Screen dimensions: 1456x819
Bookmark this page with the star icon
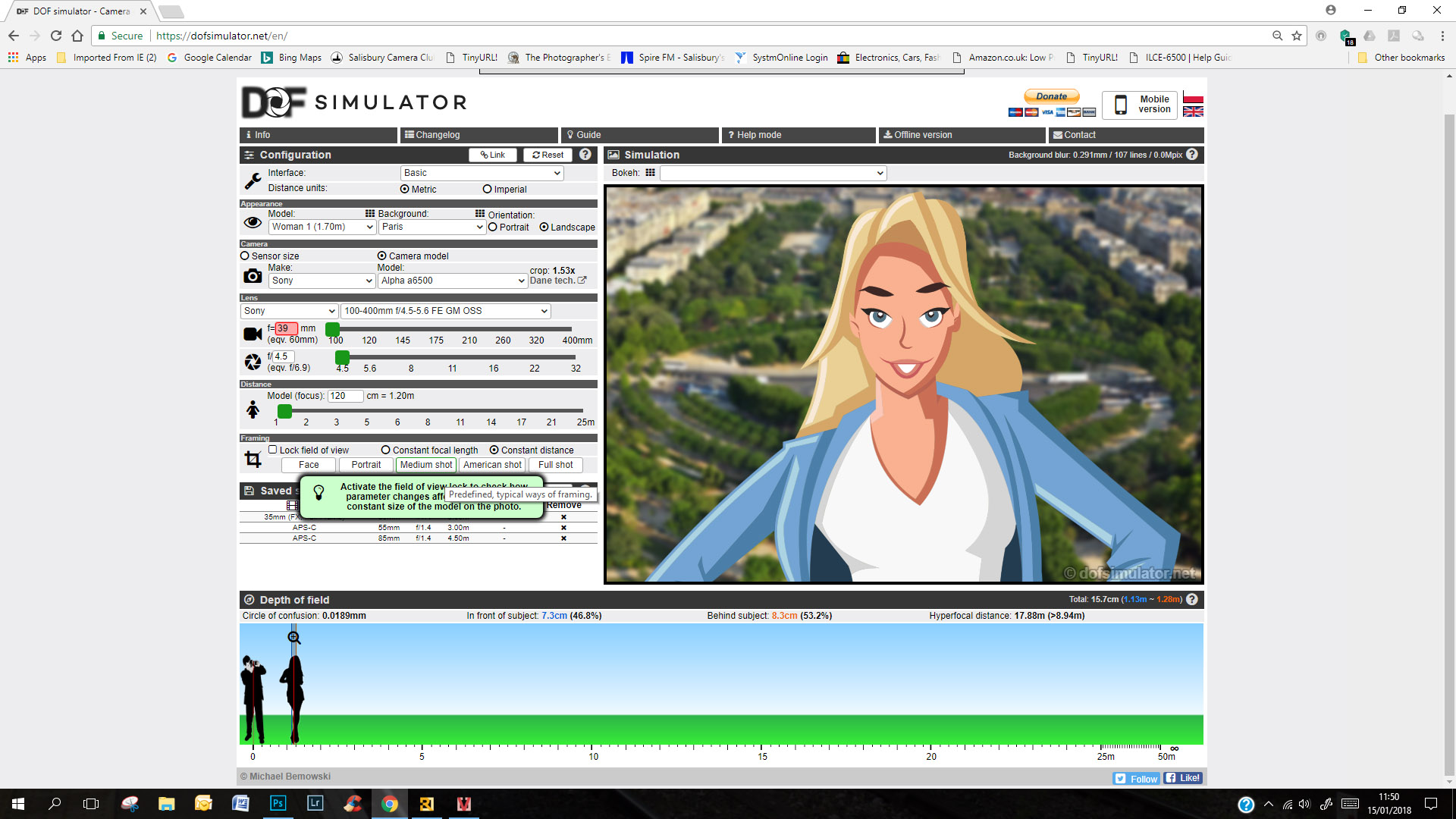pyautogui.click(x=1297, y=36)
